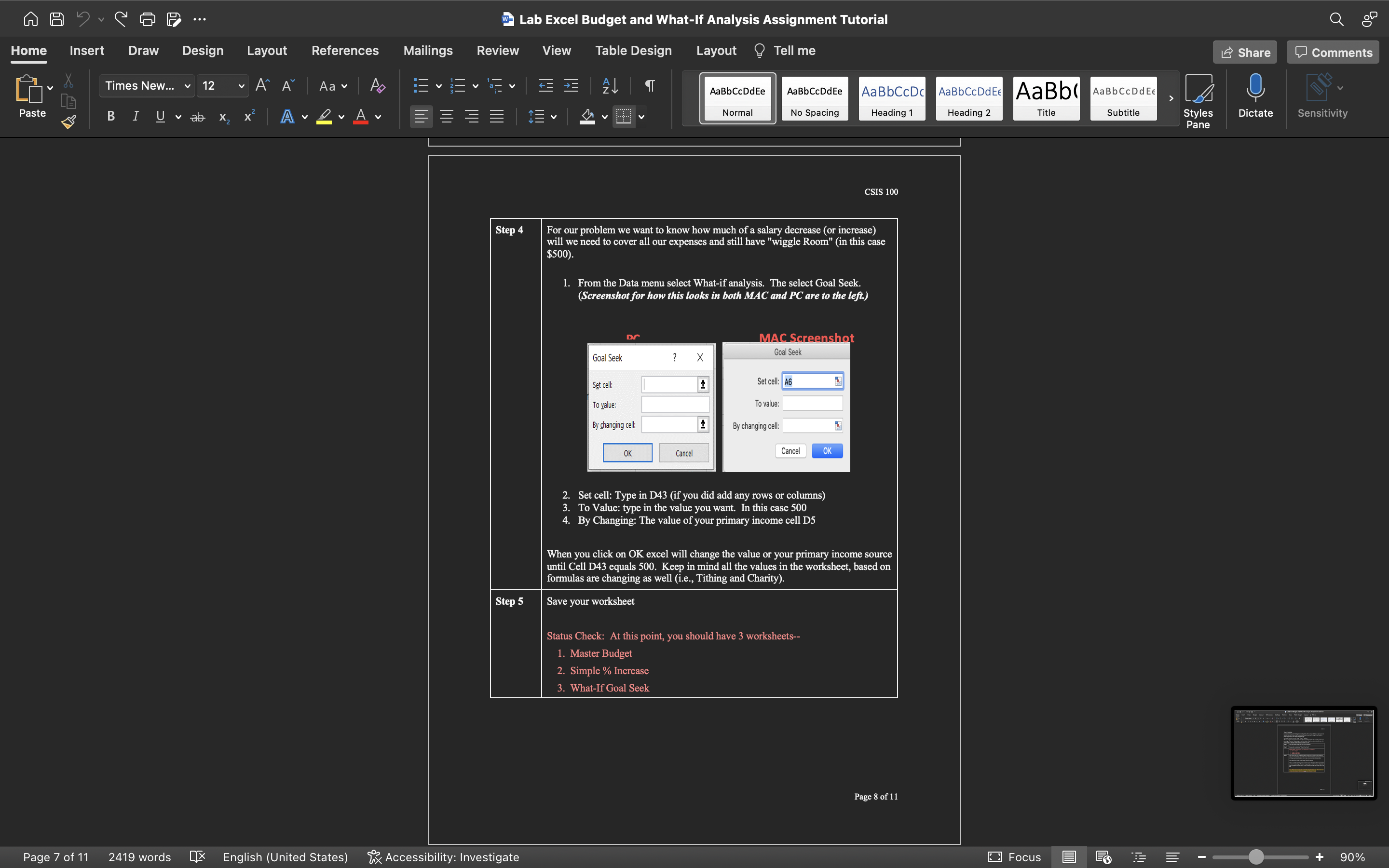Image resolution: width=1389 pixels, height=868 pixels.
Task: Click the Clear Formatting icon
Action: 377,86
